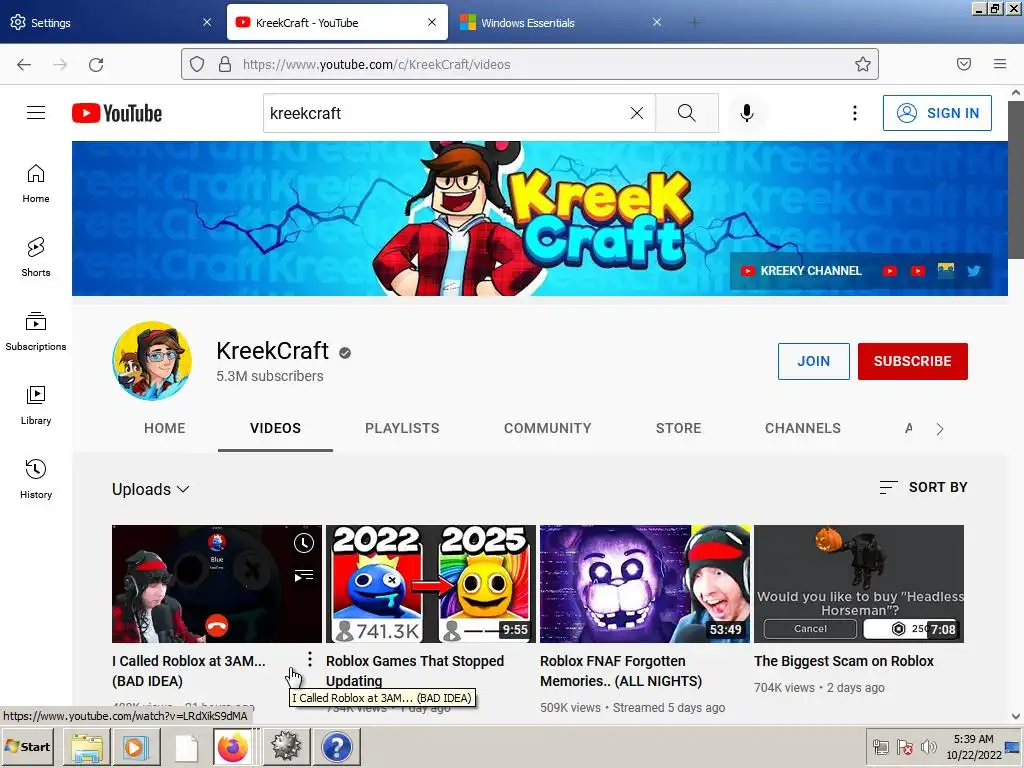Open History in sidebar
Viewport: 1024px width, 768px height.
pos(36,479)
